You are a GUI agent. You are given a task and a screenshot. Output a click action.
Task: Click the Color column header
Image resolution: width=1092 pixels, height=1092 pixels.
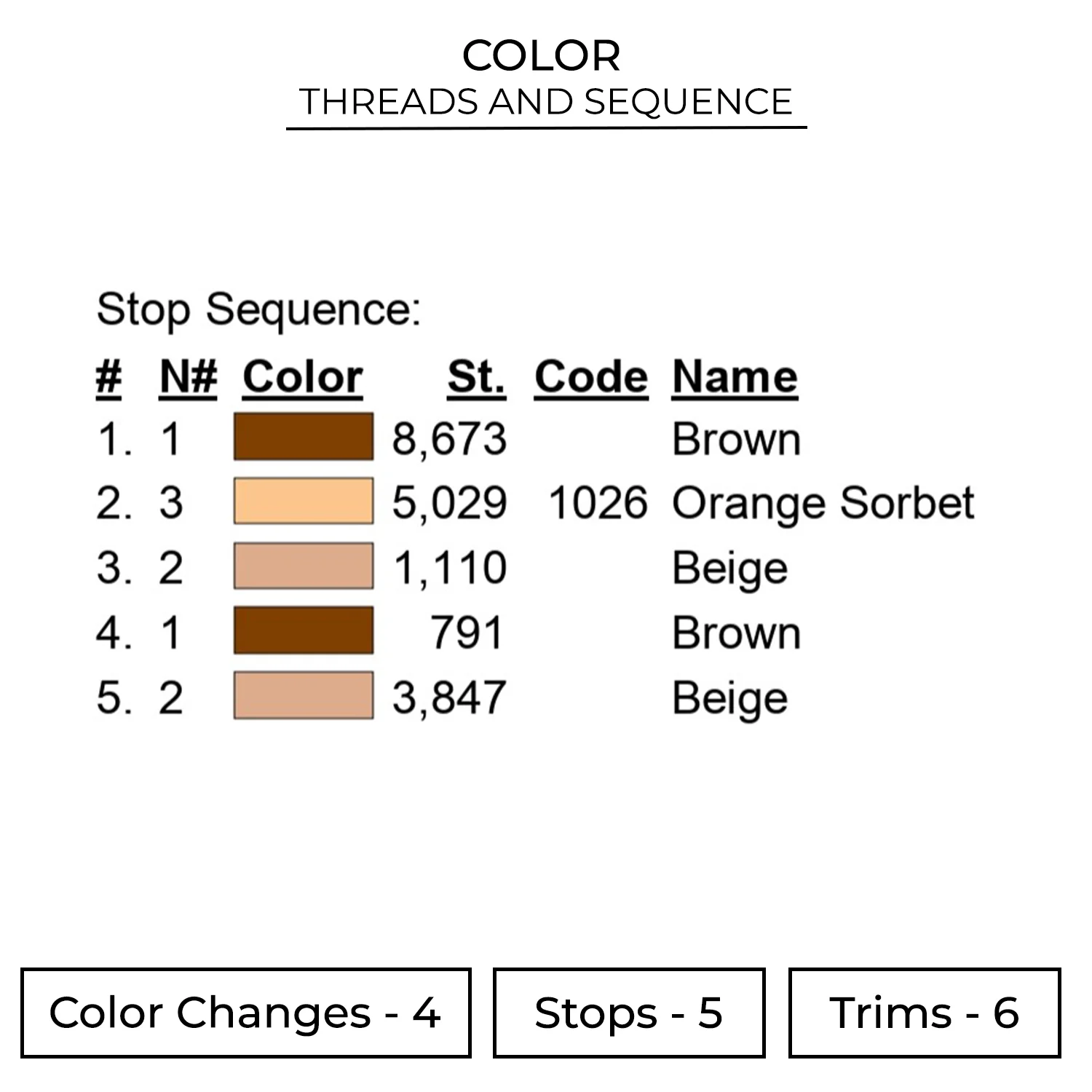click(x=303, y=377)
